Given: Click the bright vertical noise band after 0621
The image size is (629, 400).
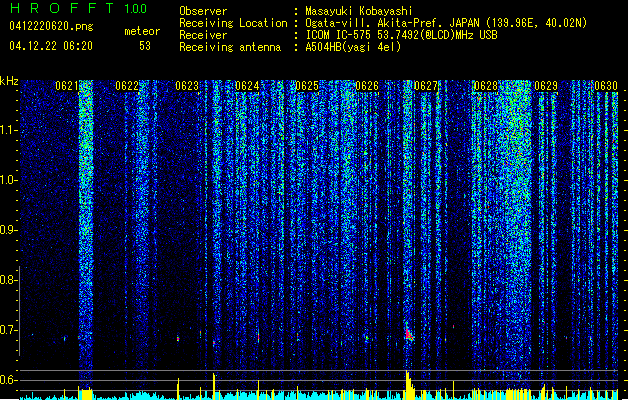Looking at the screenshot, I should pos(85,233).
